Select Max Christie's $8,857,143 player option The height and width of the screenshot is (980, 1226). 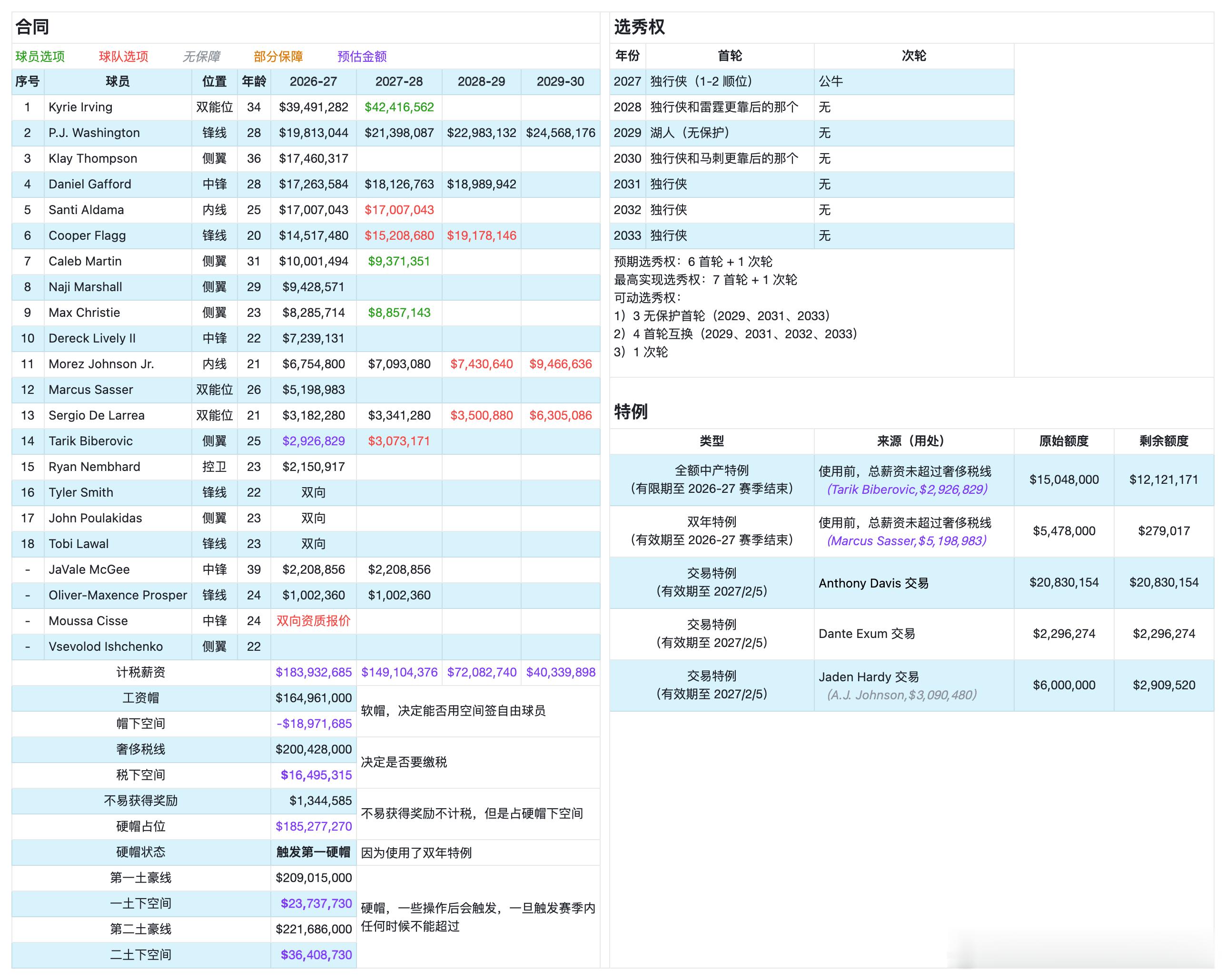click(x=399, y=313)
